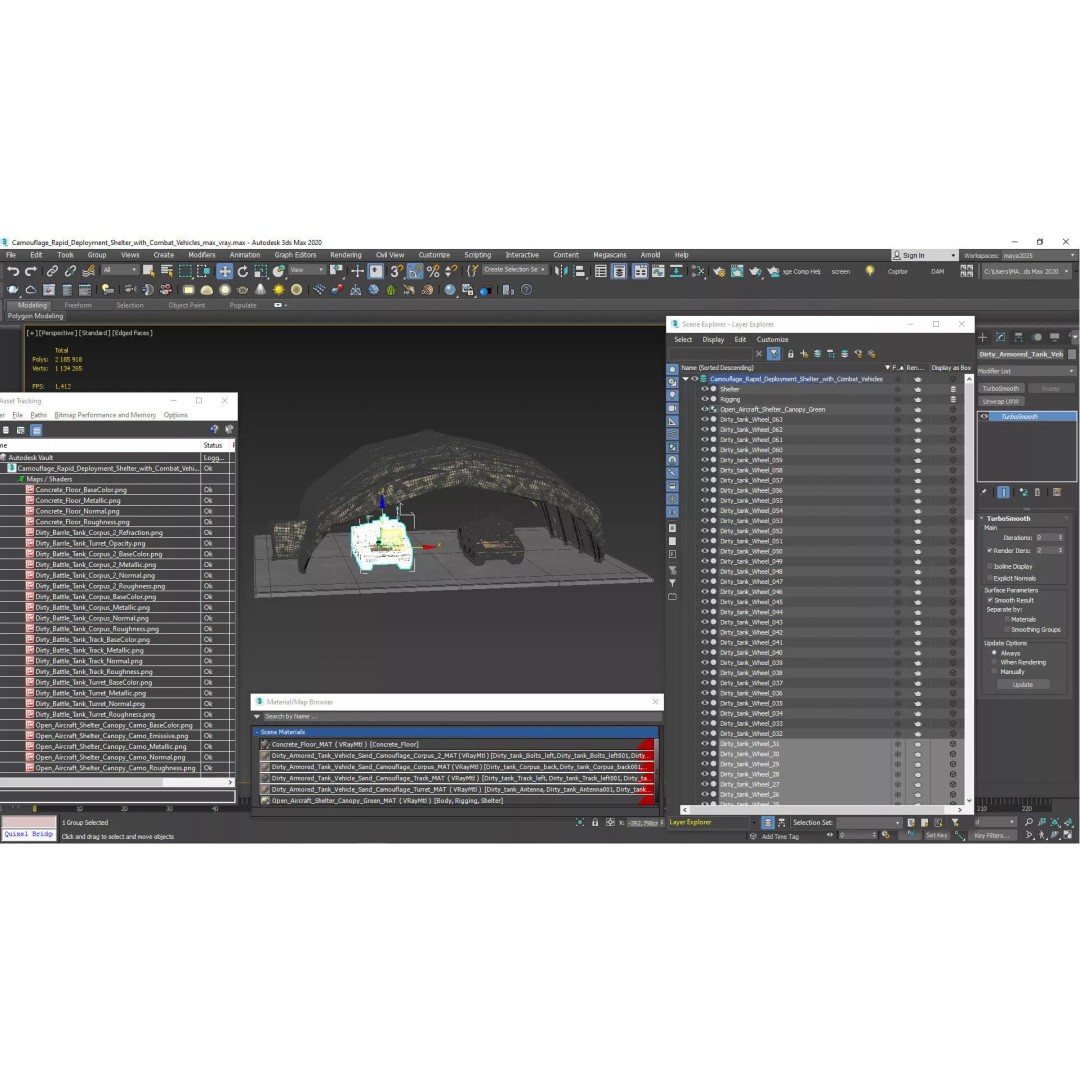Choose the Select and Move tool
The width and height of the screenshot is (1080, 1080).
(225, 271)
